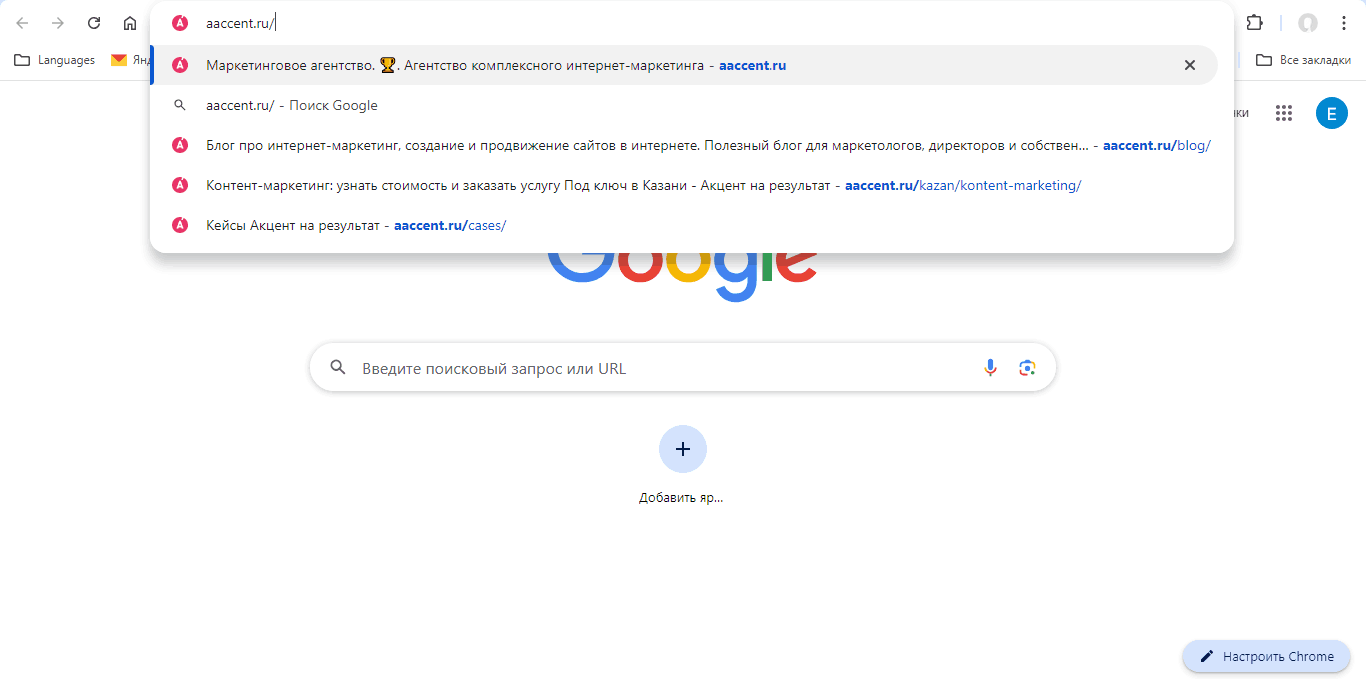Open the Chrome profile avatar
1366x679 pixels.
1307,23
